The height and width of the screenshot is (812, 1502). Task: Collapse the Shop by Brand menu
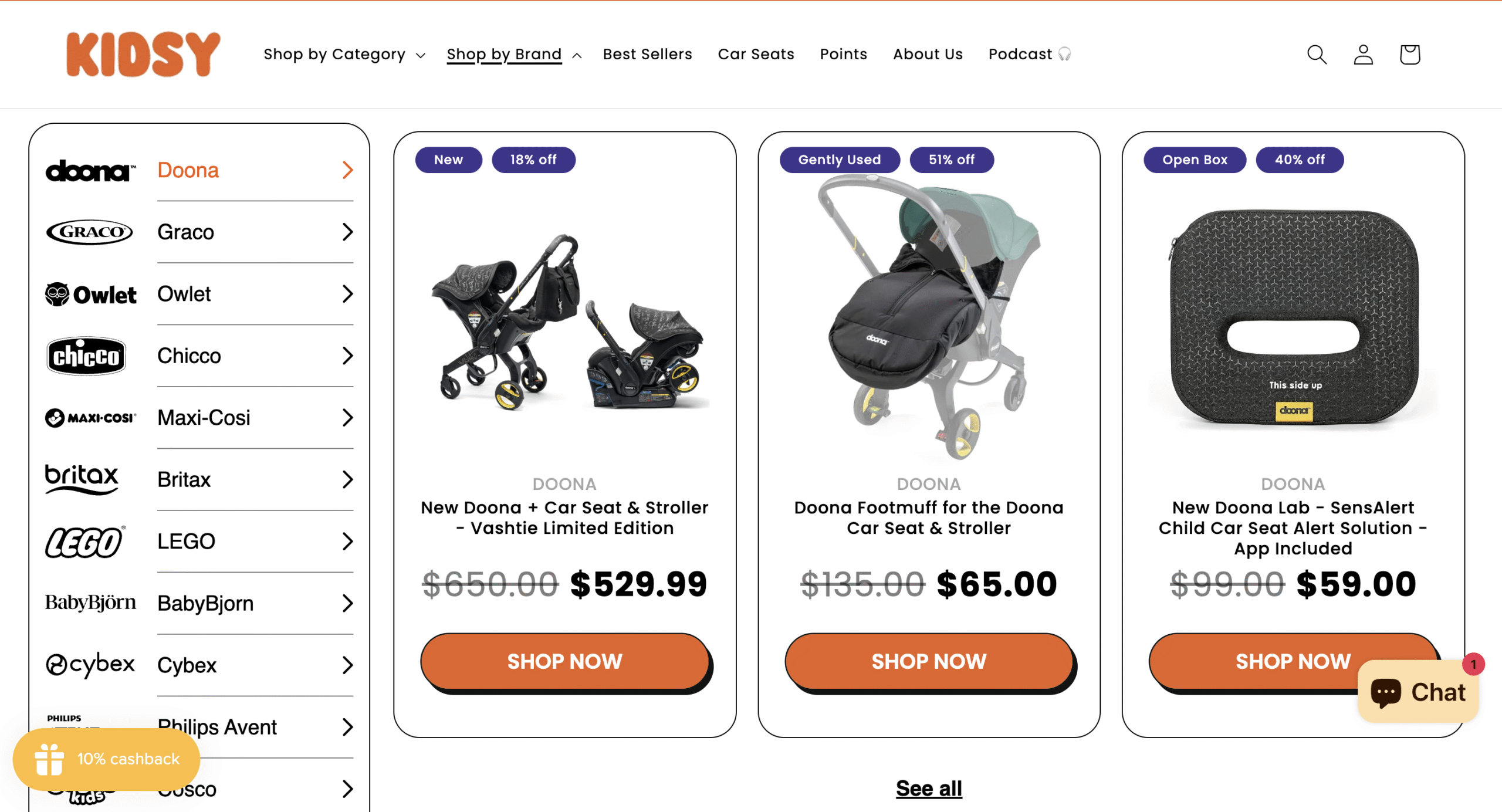pos(513,55)
